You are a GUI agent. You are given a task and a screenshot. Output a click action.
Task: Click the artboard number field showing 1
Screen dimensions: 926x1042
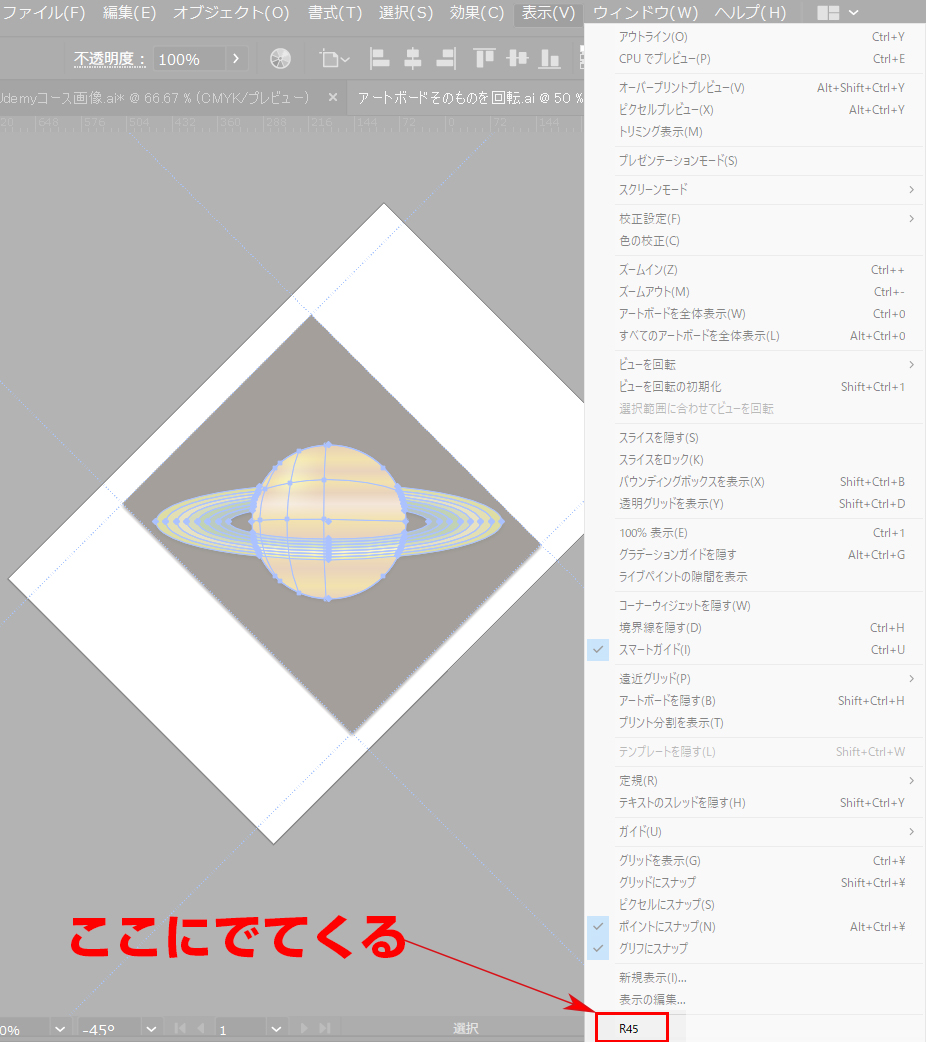point(241,1029)
